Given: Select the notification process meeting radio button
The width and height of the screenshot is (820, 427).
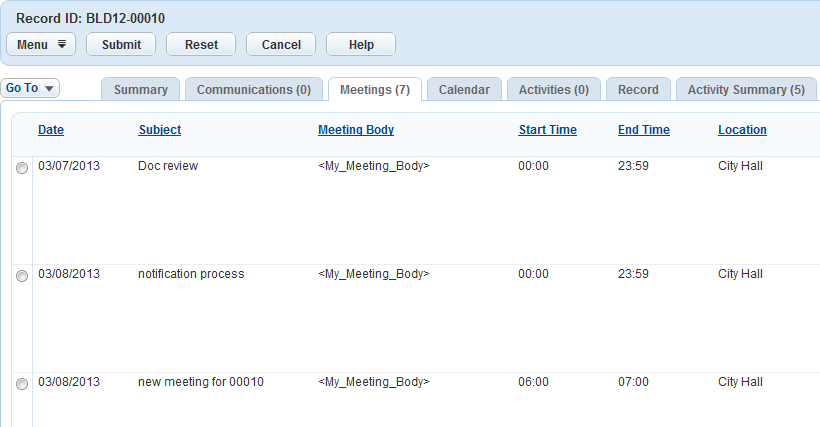Looking at the screenshot, I should (22, 276).
